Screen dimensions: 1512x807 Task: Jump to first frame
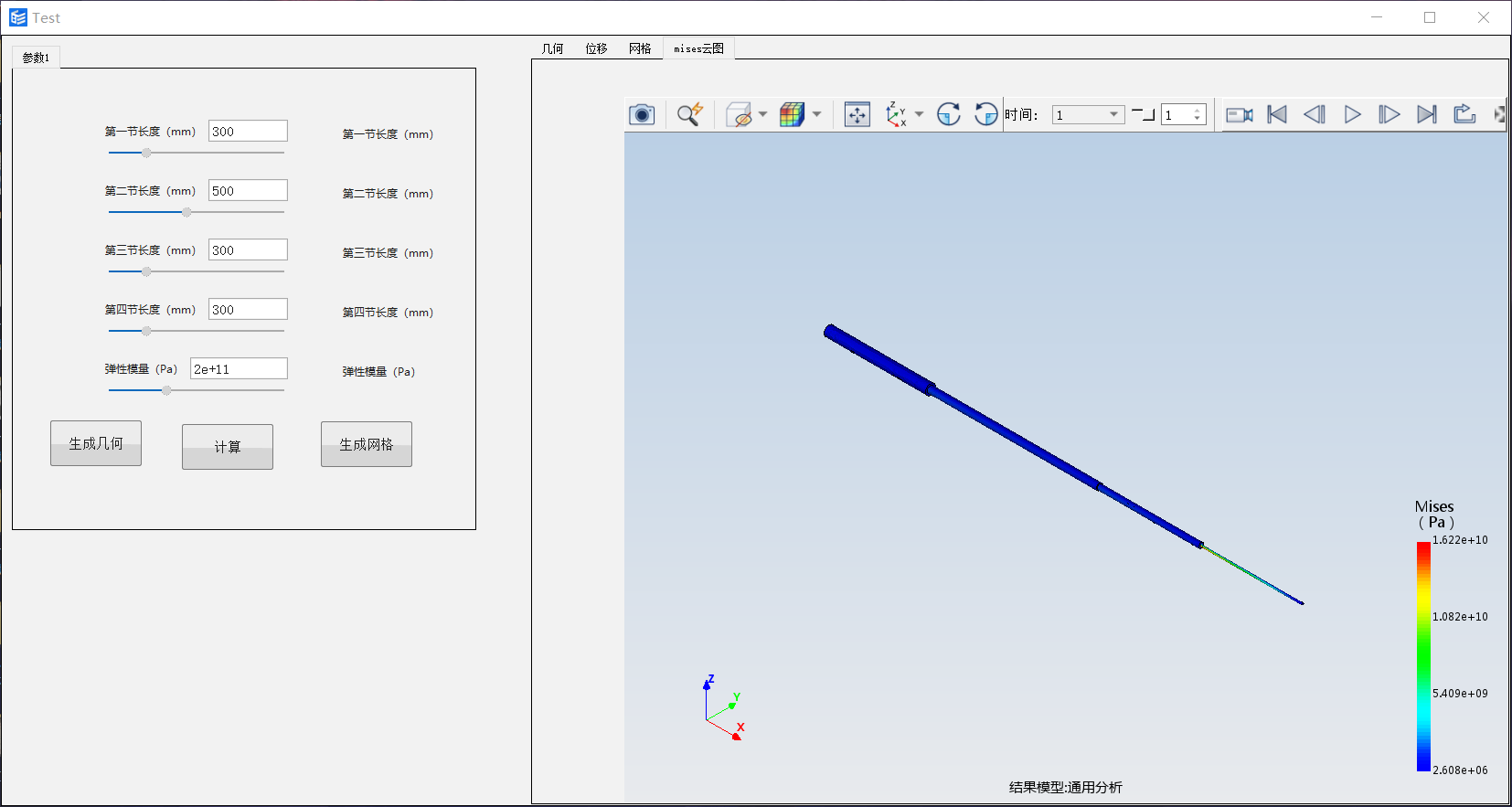pos(1277,114)
